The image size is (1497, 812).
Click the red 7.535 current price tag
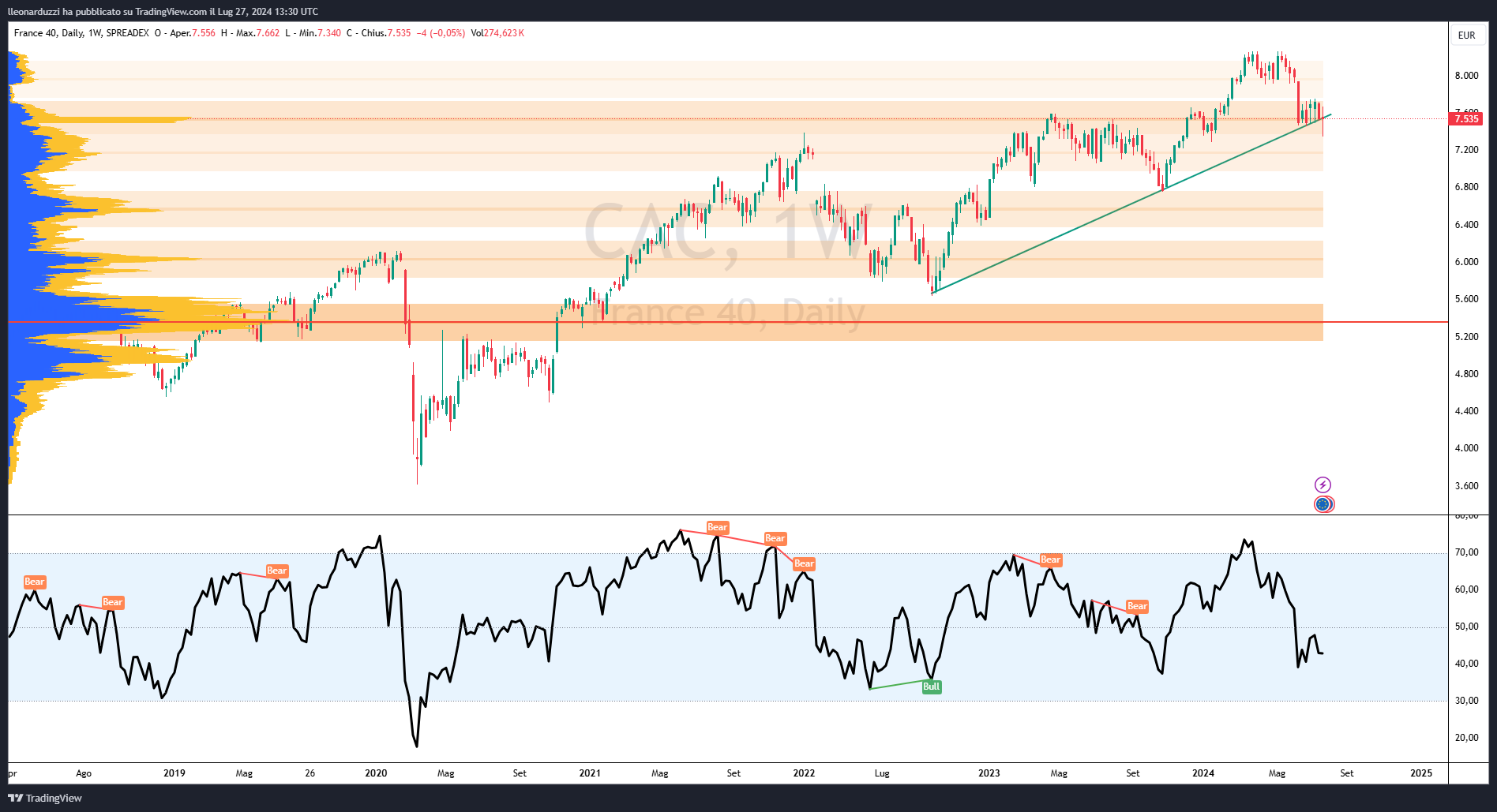click(x=1466, y=118)
